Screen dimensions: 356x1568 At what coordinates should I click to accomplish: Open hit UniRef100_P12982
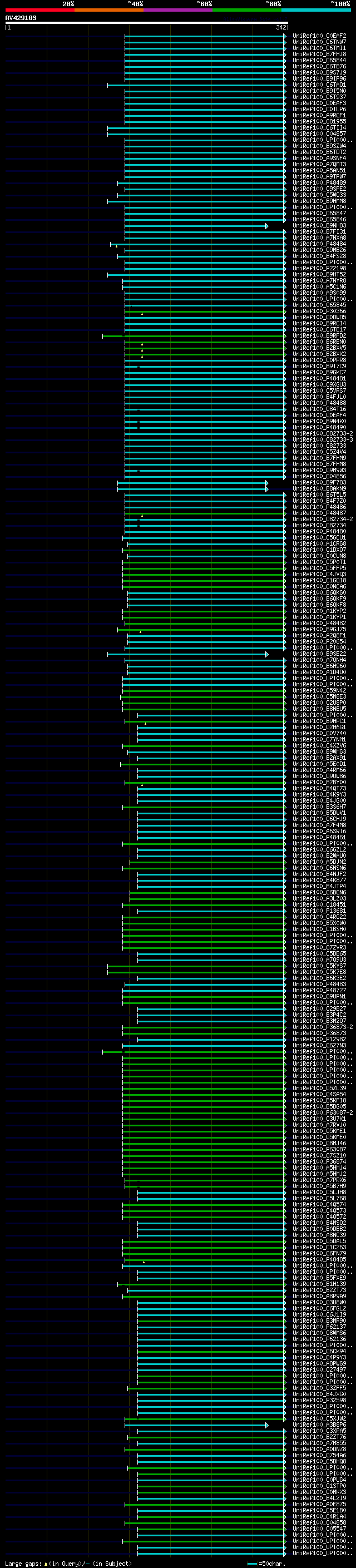[x=319, y=1040]
